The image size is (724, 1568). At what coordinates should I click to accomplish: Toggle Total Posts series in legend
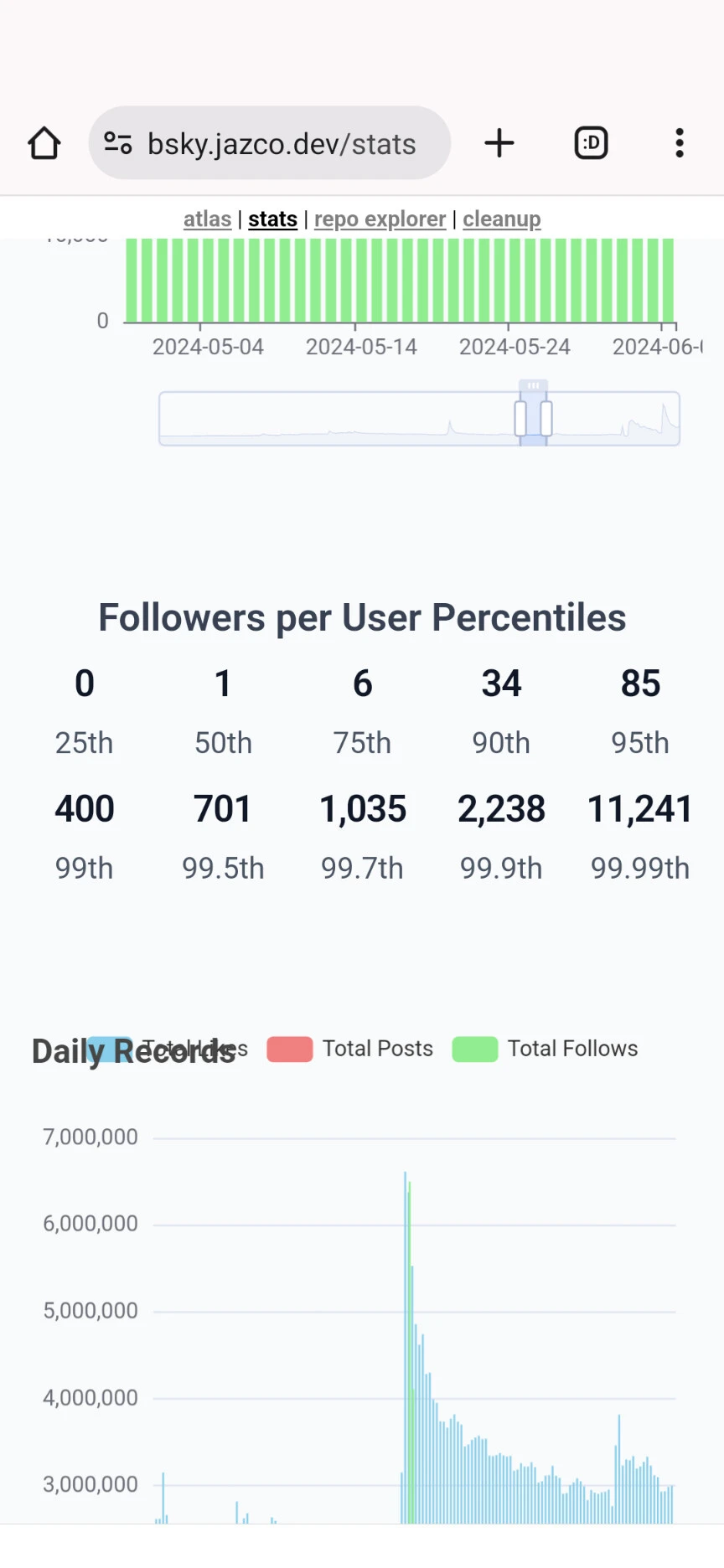(350, 1049)
